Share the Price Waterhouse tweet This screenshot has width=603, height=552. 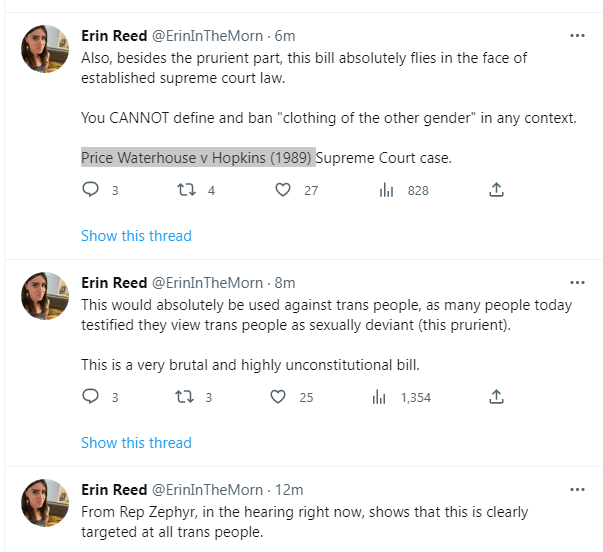[x=495, y=190]
